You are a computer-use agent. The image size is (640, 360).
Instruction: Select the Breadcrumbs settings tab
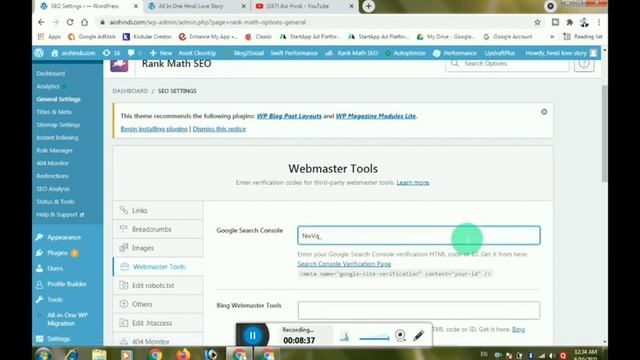pos(158,229)
